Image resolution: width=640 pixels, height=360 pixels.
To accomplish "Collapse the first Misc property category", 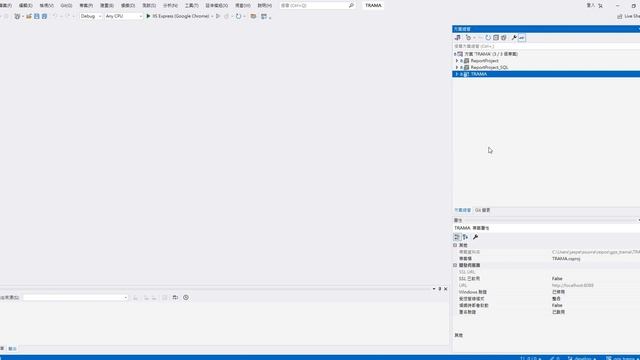I will [455, 245].
